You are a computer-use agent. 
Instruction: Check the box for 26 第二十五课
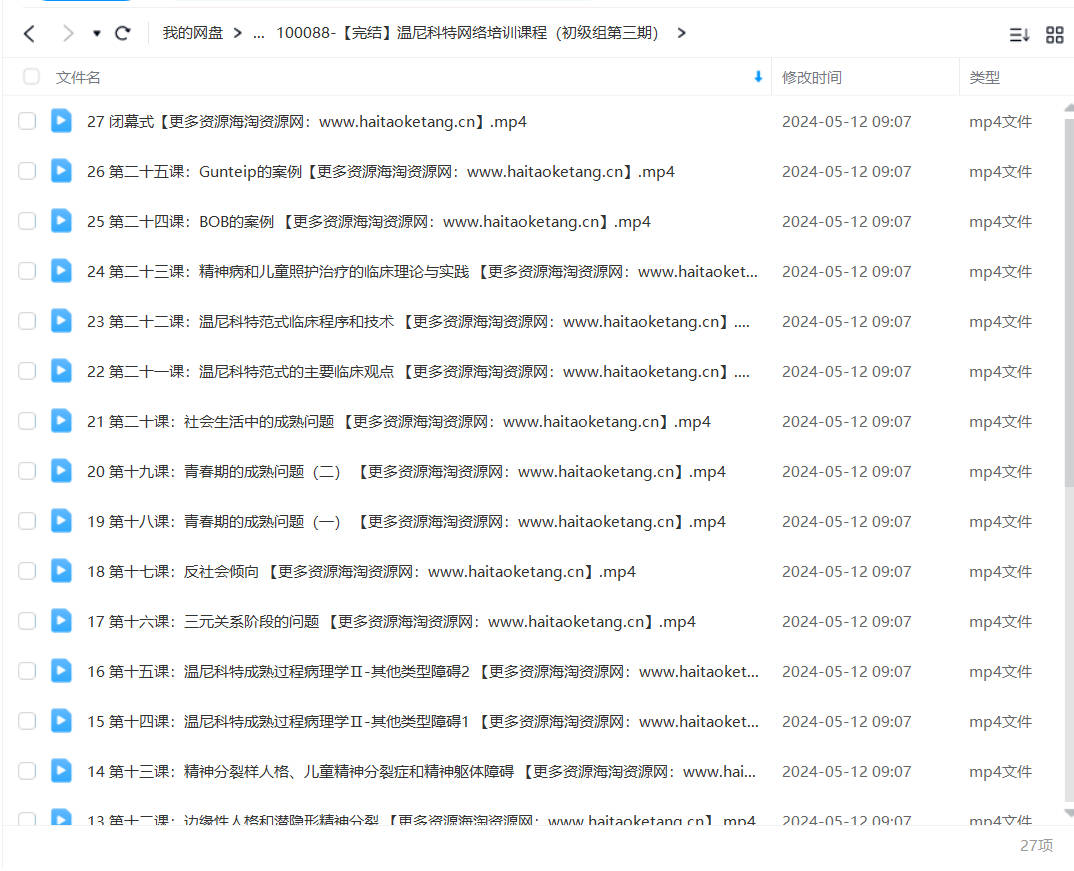pos(27,171)
